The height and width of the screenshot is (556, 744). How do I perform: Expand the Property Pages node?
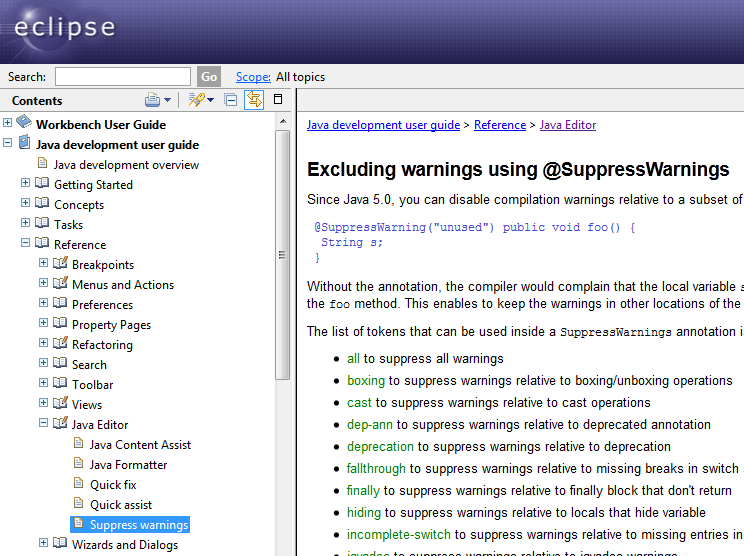coord(43,322)
